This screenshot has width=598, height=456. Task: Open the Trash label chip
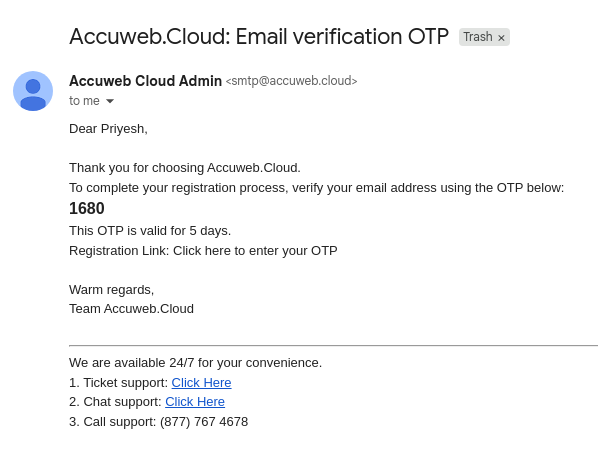coord(477,37)
